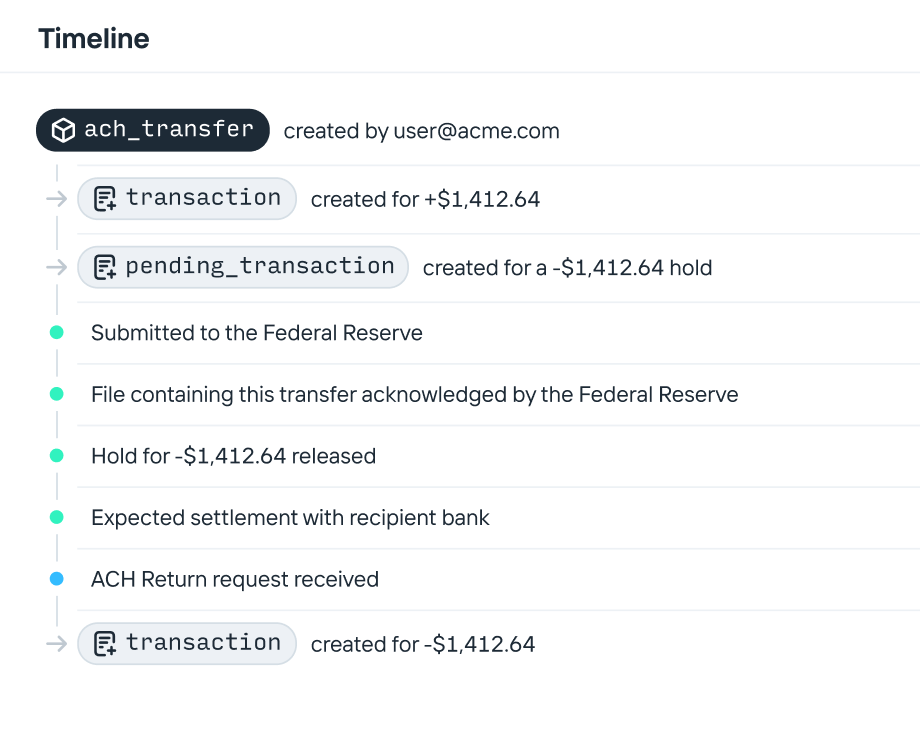Click the pending_transaction receipt icon
This screenshot has height=740, width=920.
point(105,267)
